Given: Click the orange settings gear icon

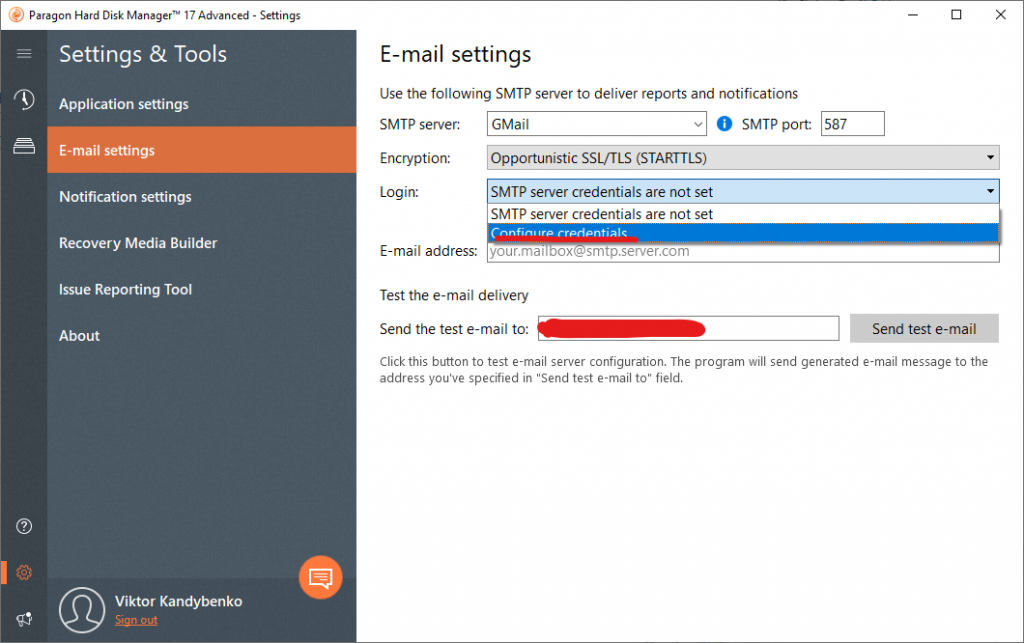Looking at the screenshot, I should (23, 572).
